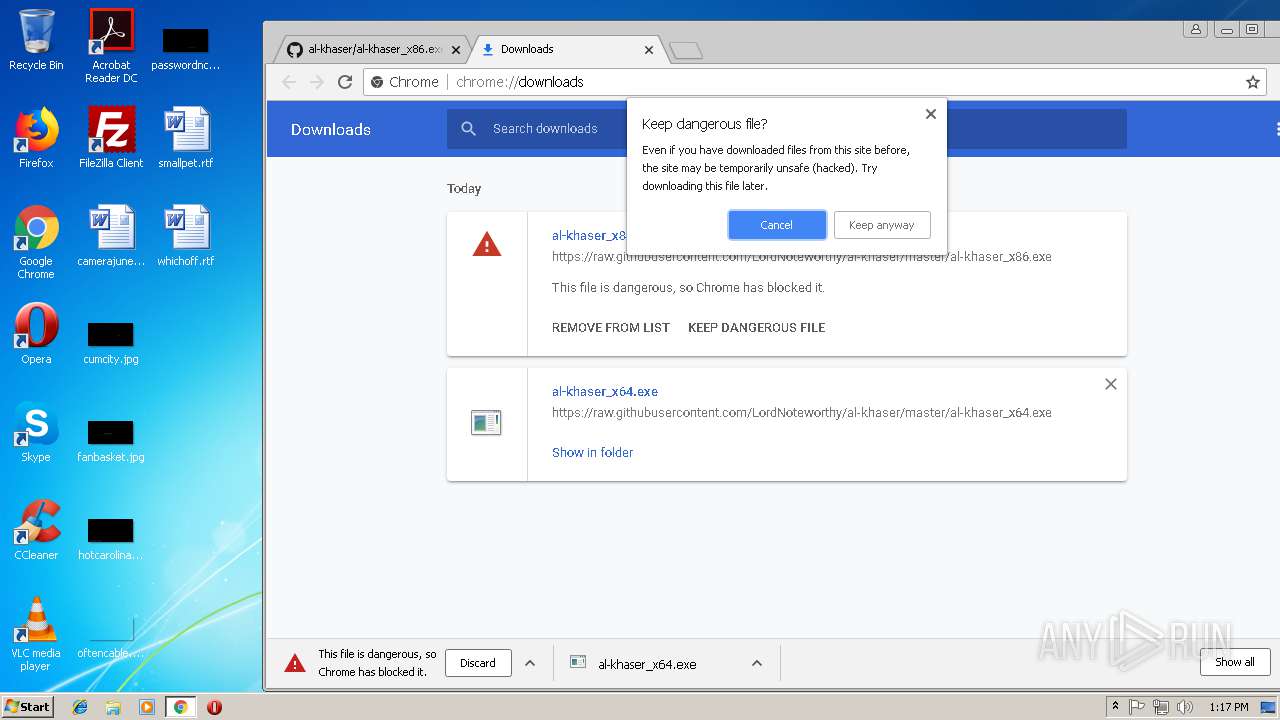Open camerajune document icon
The width and height of the screenshot is (1280, 720).
point(111,236)
